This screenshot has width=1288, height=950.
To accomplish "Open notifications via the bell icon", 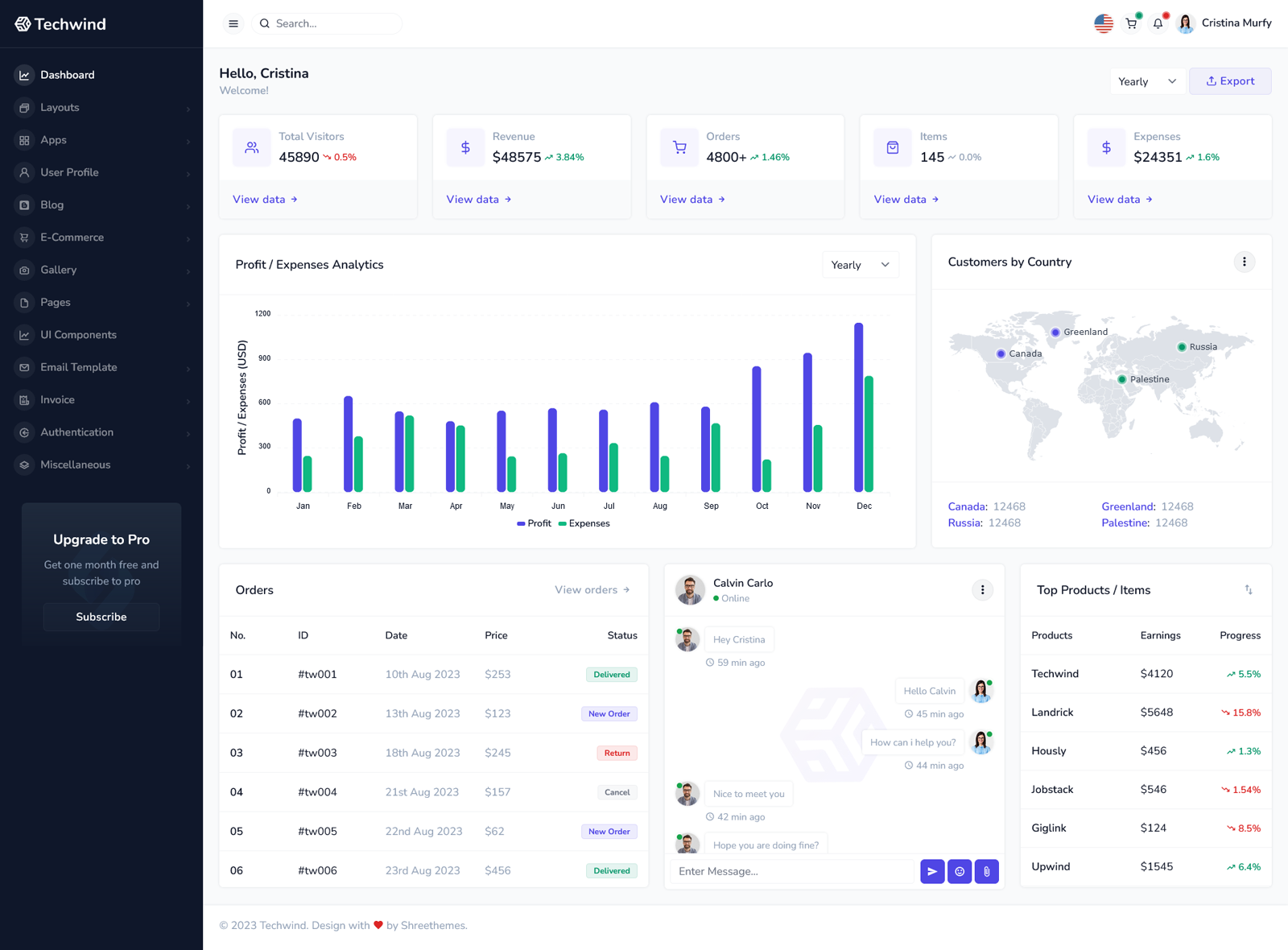I will pos(1158,23).
